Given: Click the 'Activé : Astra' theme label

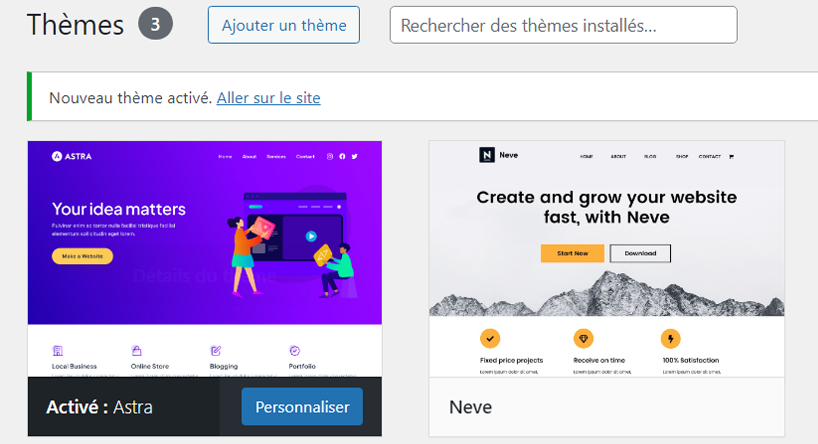Looking at the screenshot, I should click(100, 407).
